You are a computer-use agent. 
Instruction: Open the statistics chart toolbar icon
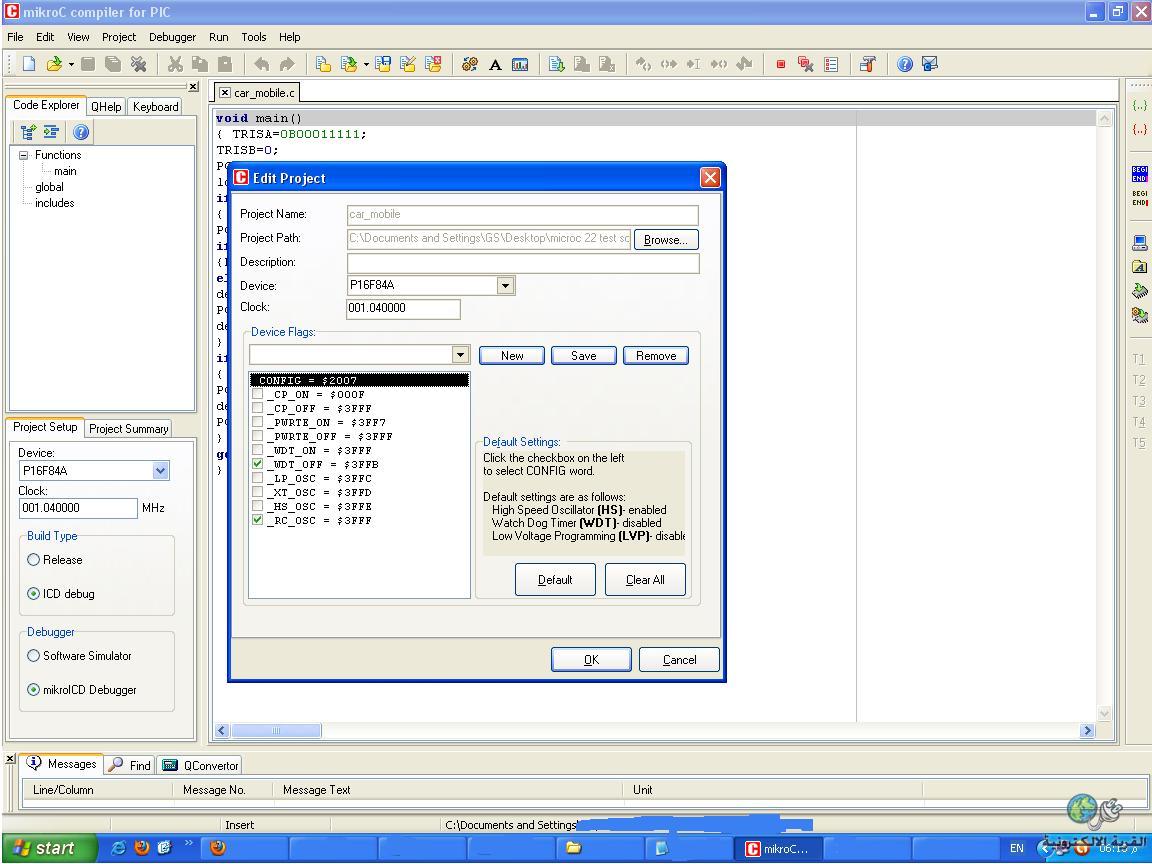519,65
